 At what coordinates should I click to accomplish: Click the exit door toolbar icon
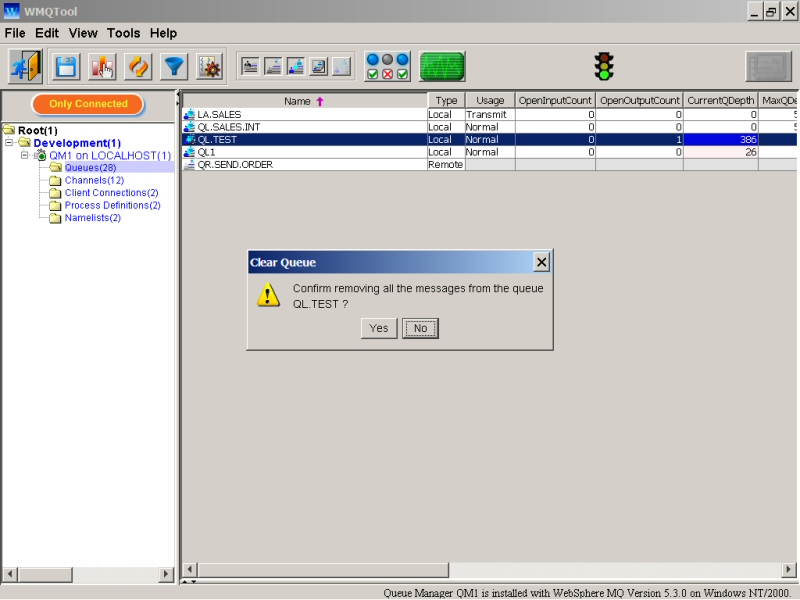25,66
